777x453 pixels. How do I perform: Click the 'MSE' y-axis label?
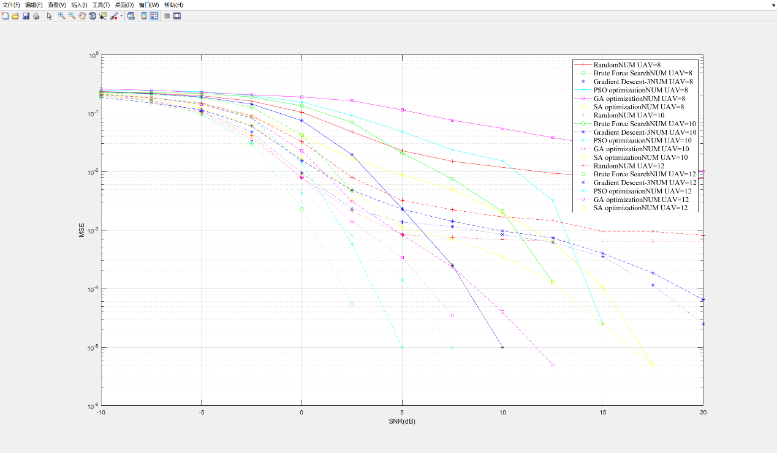(x=82, y=230)
